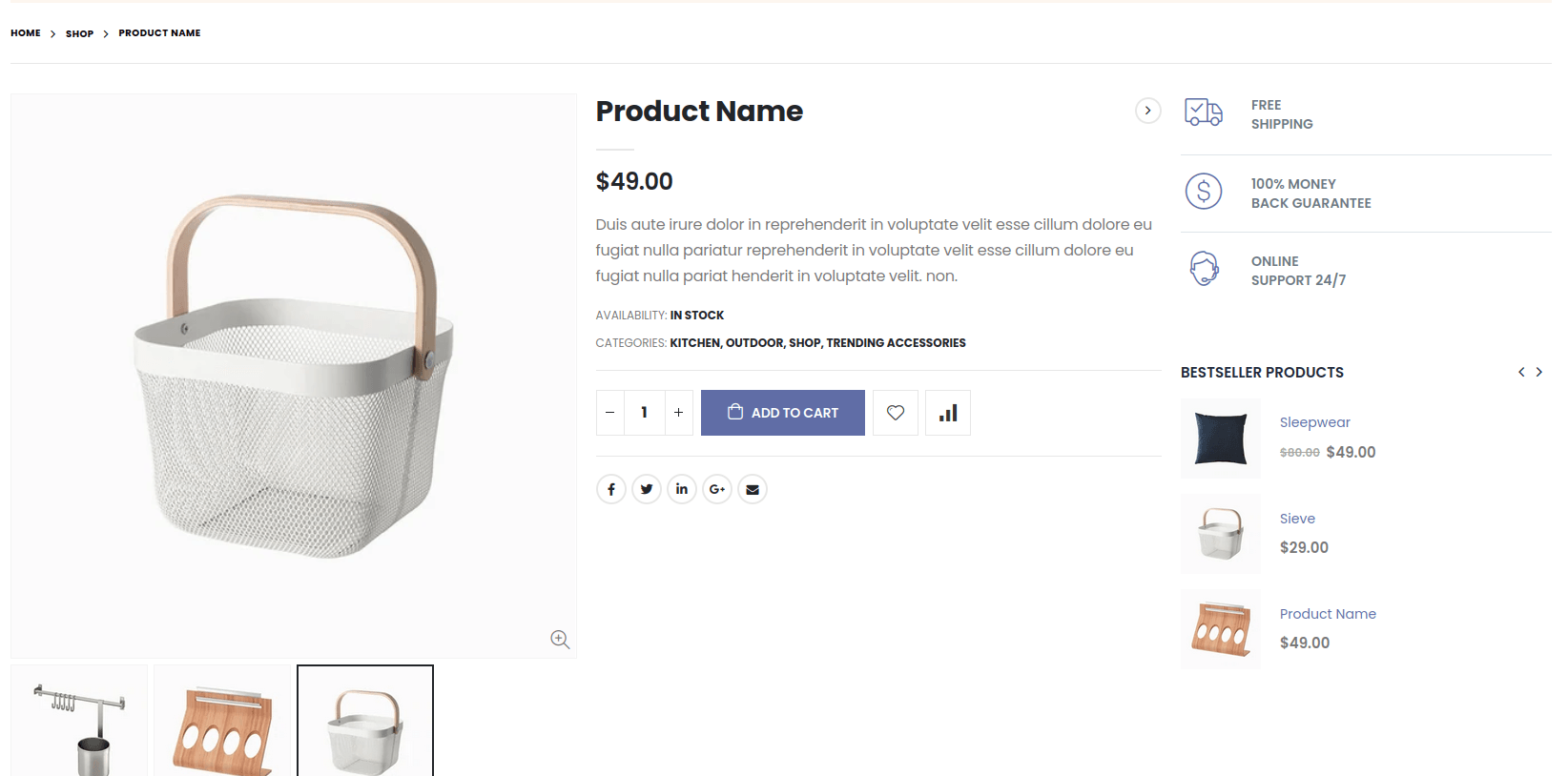Screen dimensions: 1568x776
Task: Decrease quantity with minus button
Action: [x=610, y=413]
